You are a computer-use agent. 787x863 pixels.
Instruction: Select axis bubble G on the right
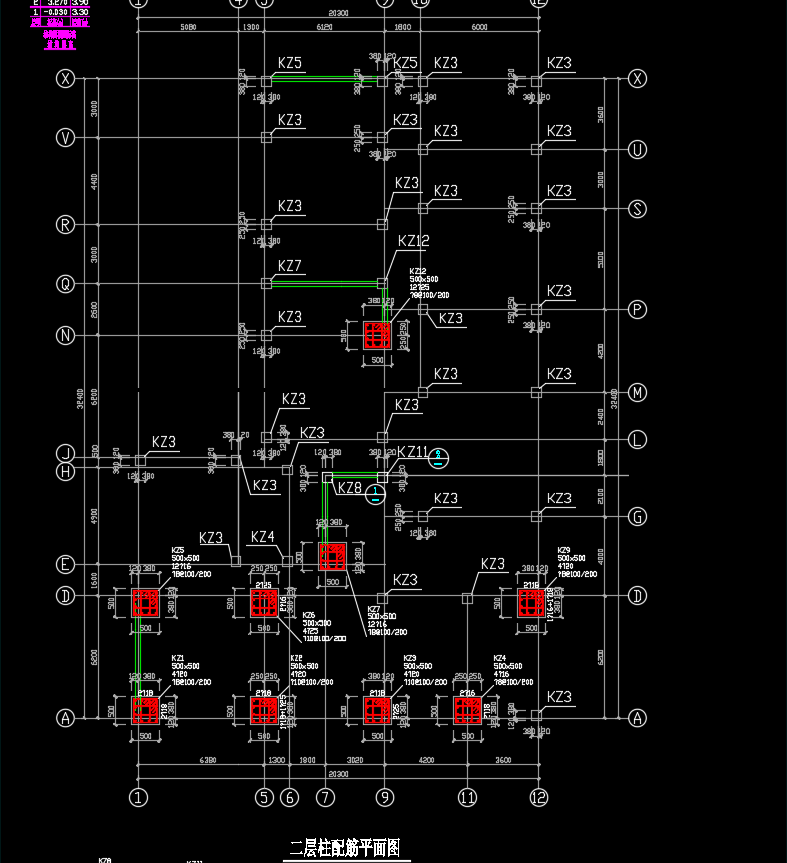point(637,517)
